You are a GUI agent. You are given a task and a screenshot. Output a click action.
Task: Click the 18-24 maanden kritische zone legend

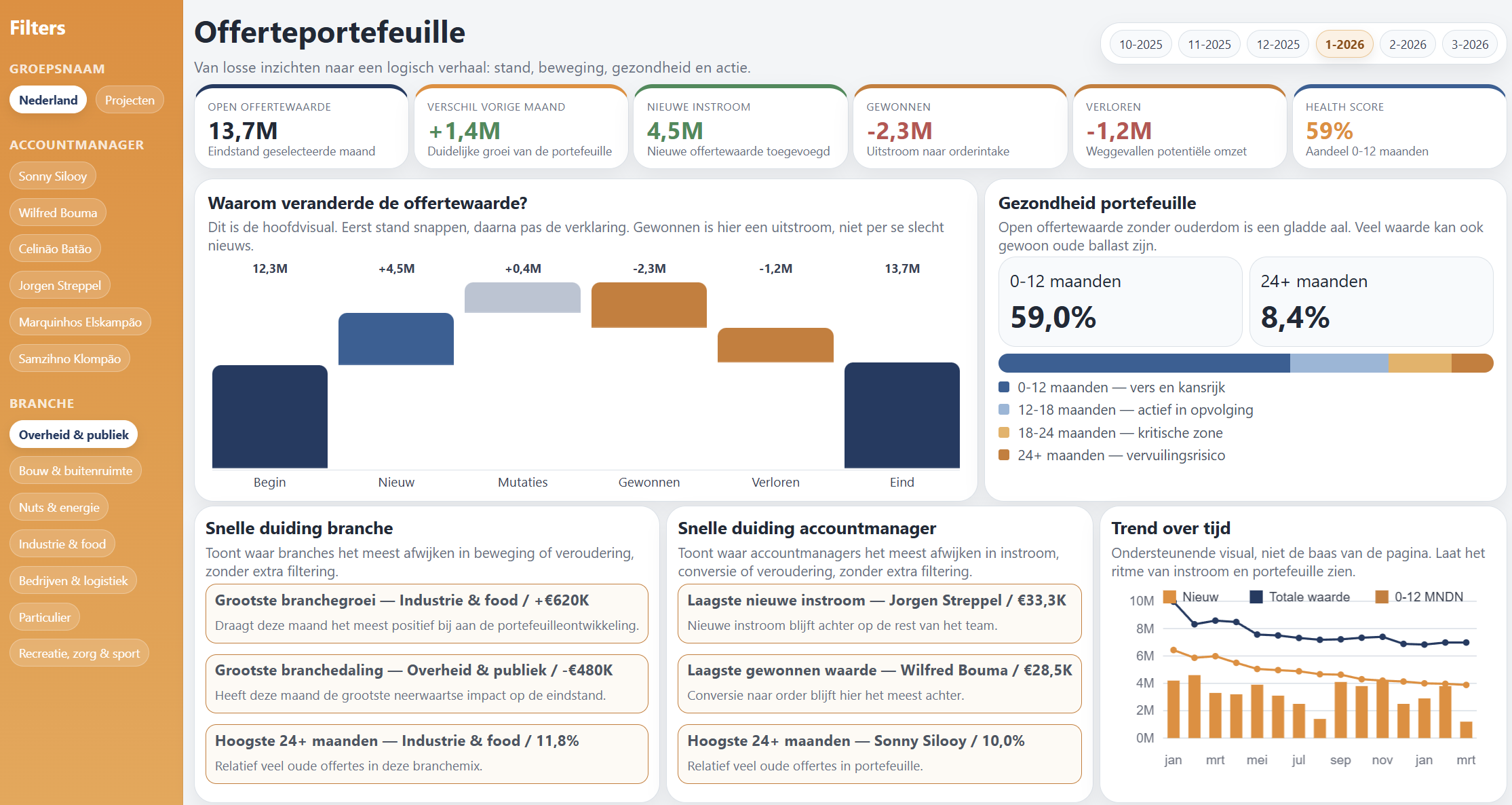(1005, 432)
